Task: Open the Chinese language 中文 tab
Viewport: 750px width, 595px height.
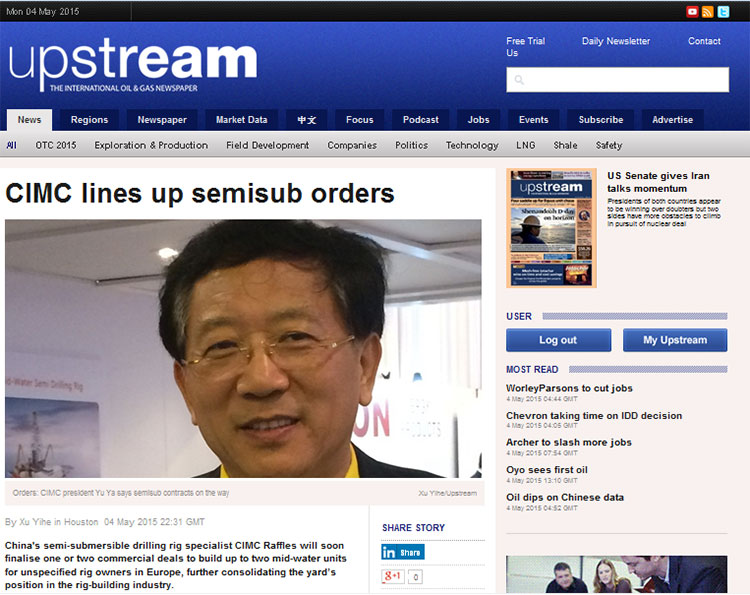Action: point(306,120)
